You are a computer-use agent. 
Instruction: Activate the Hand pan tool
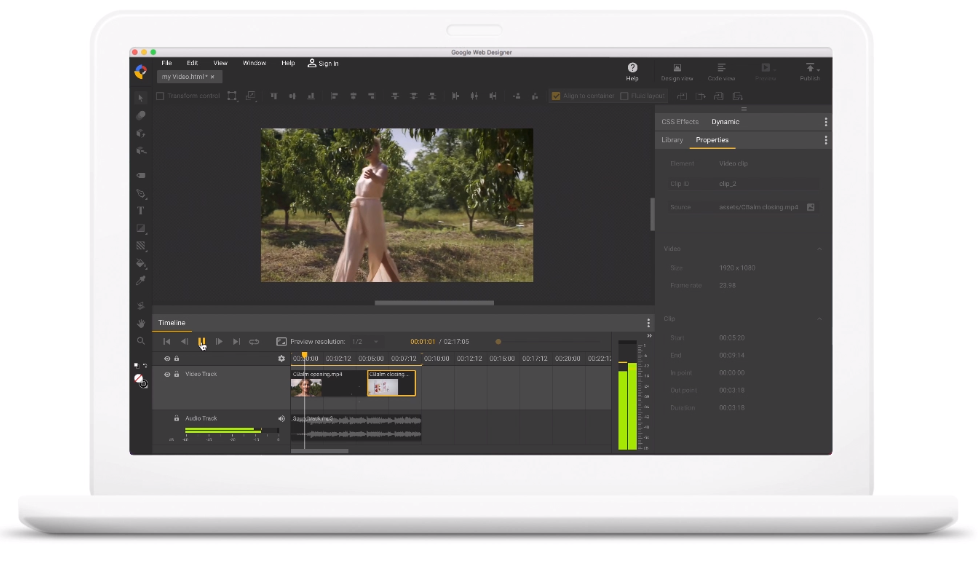(x=141, y=323)
